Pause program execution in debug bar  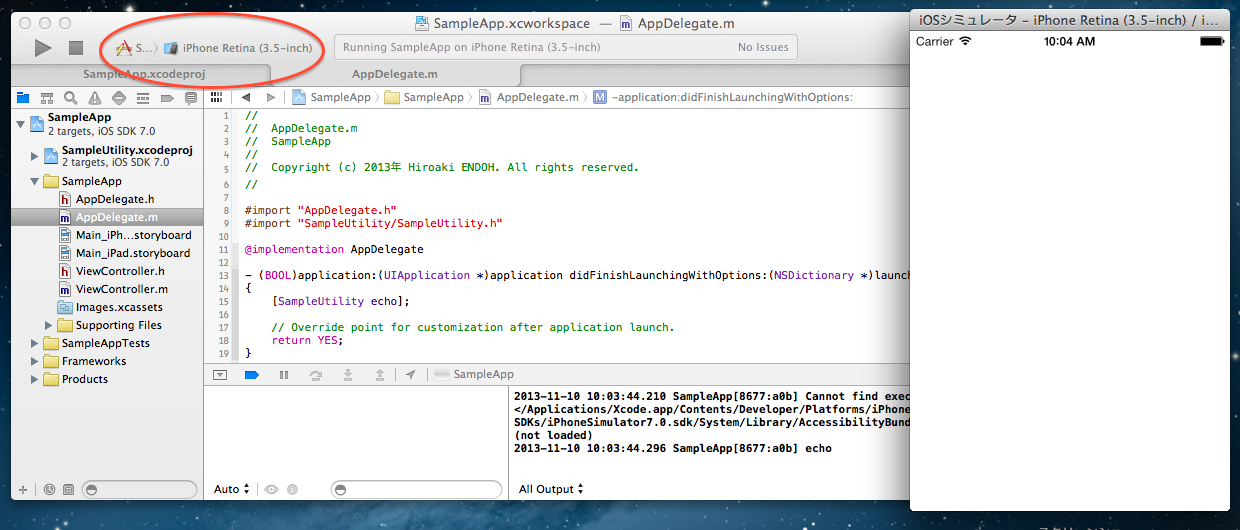pos(284,374)
